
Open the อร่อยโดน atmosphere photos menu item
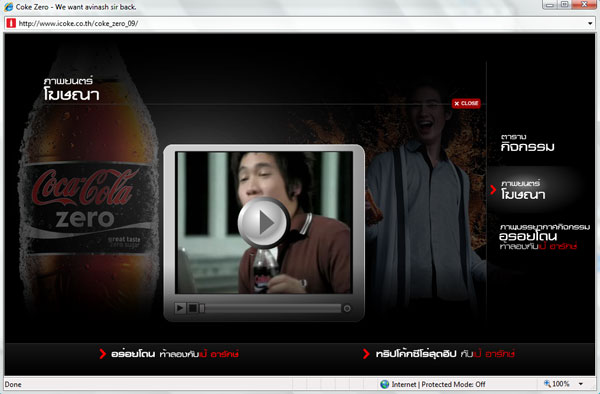click(x=545, y=236)
